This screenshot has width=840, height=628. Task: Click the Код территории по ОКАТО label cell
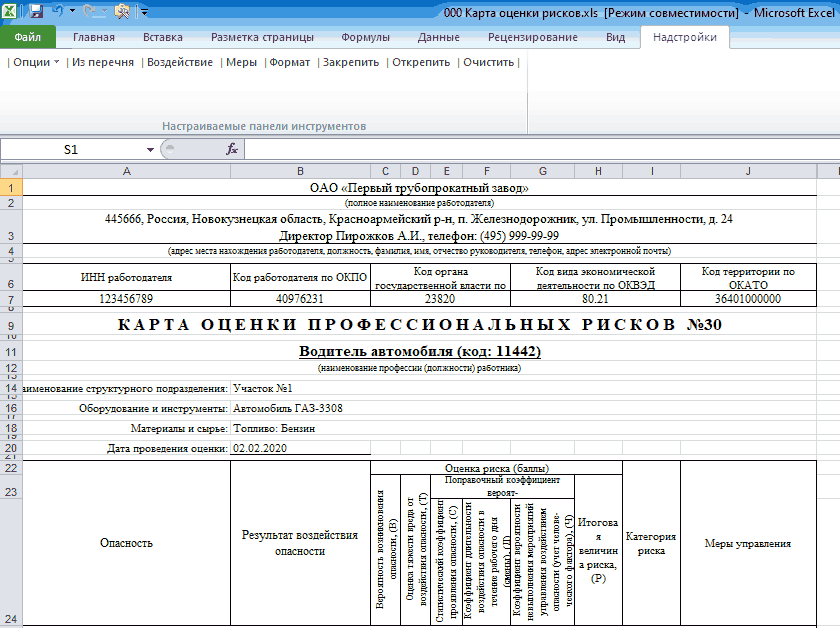(x=748, y=278)
